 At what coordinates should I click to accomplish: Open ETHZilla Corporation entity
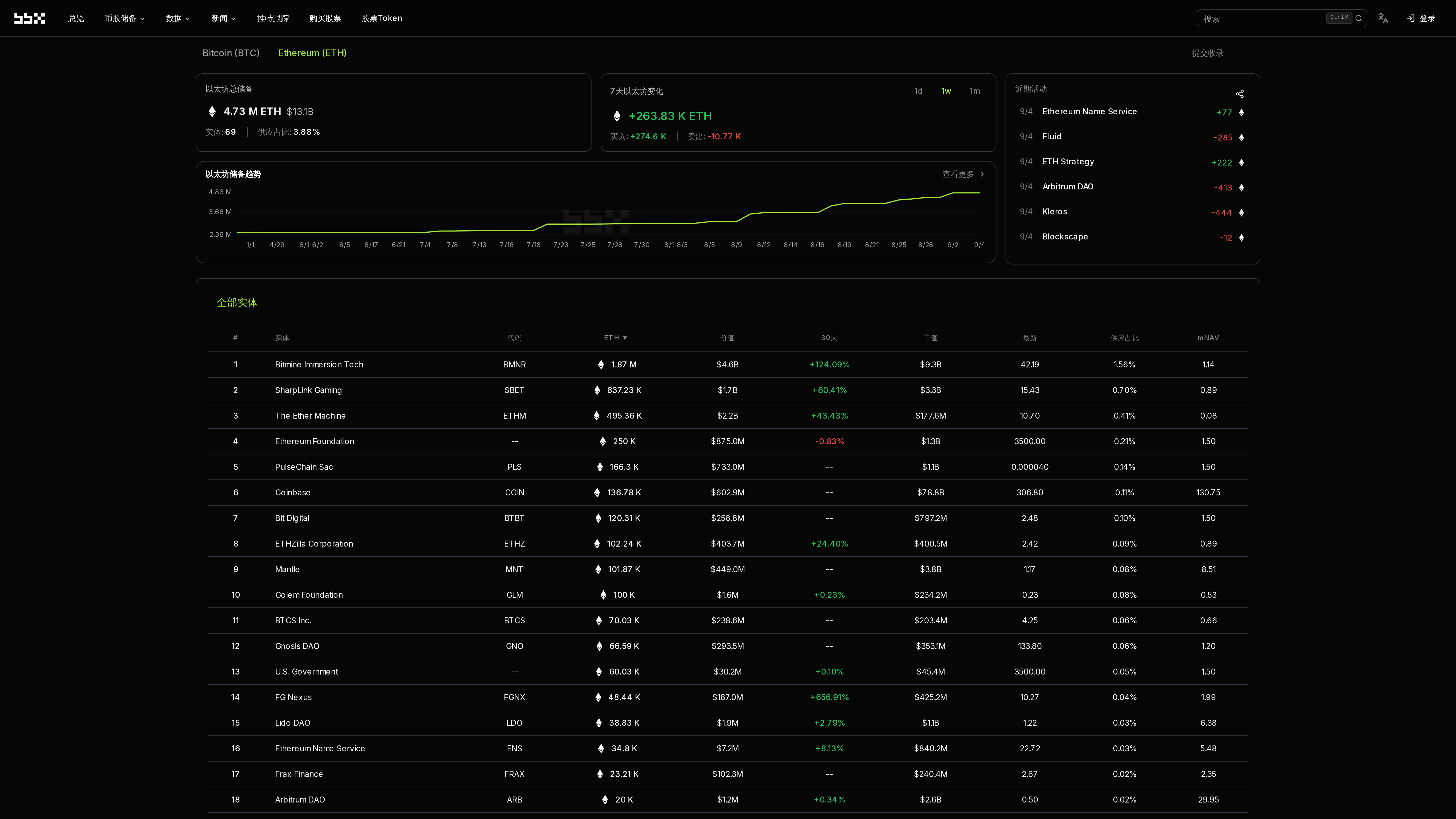[314, 544]
